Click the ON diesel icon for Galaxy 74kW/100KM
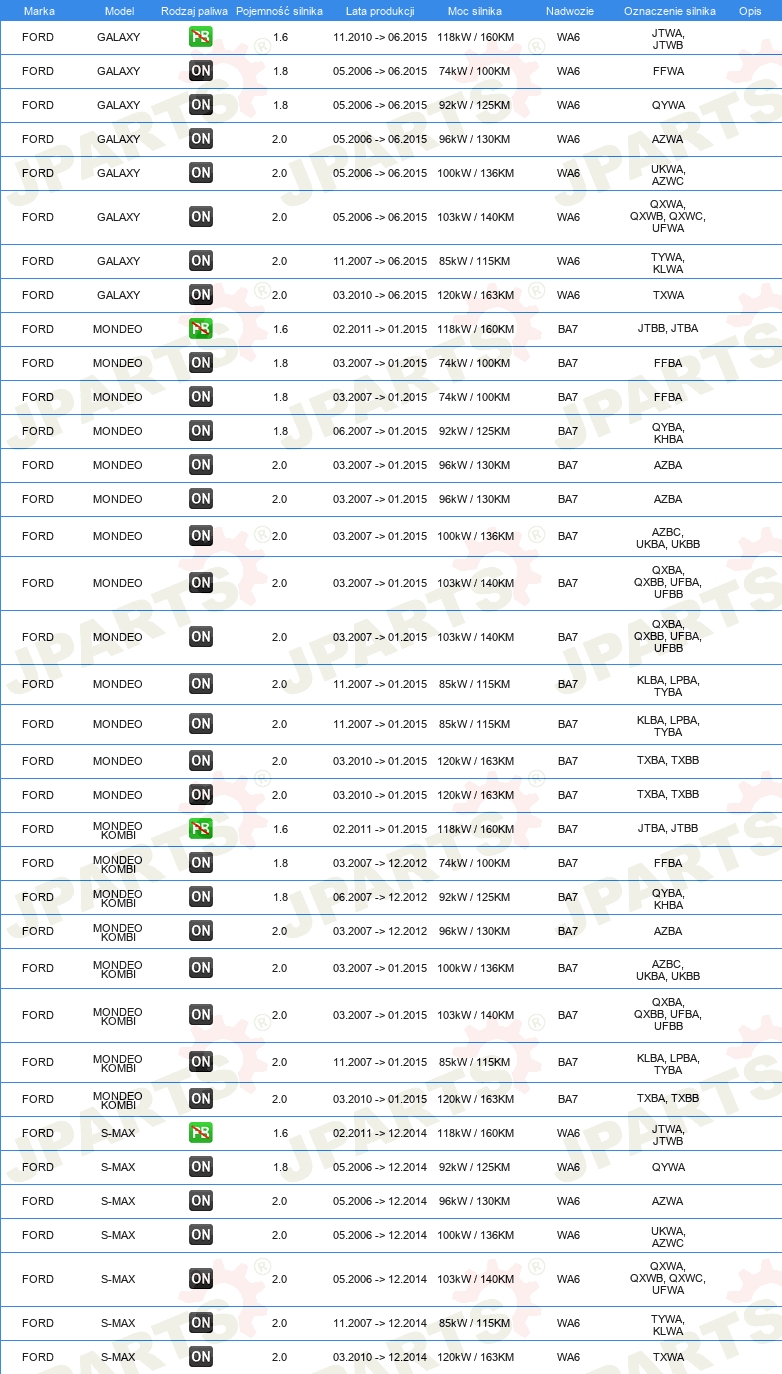782x1374 pixels. 201,71
